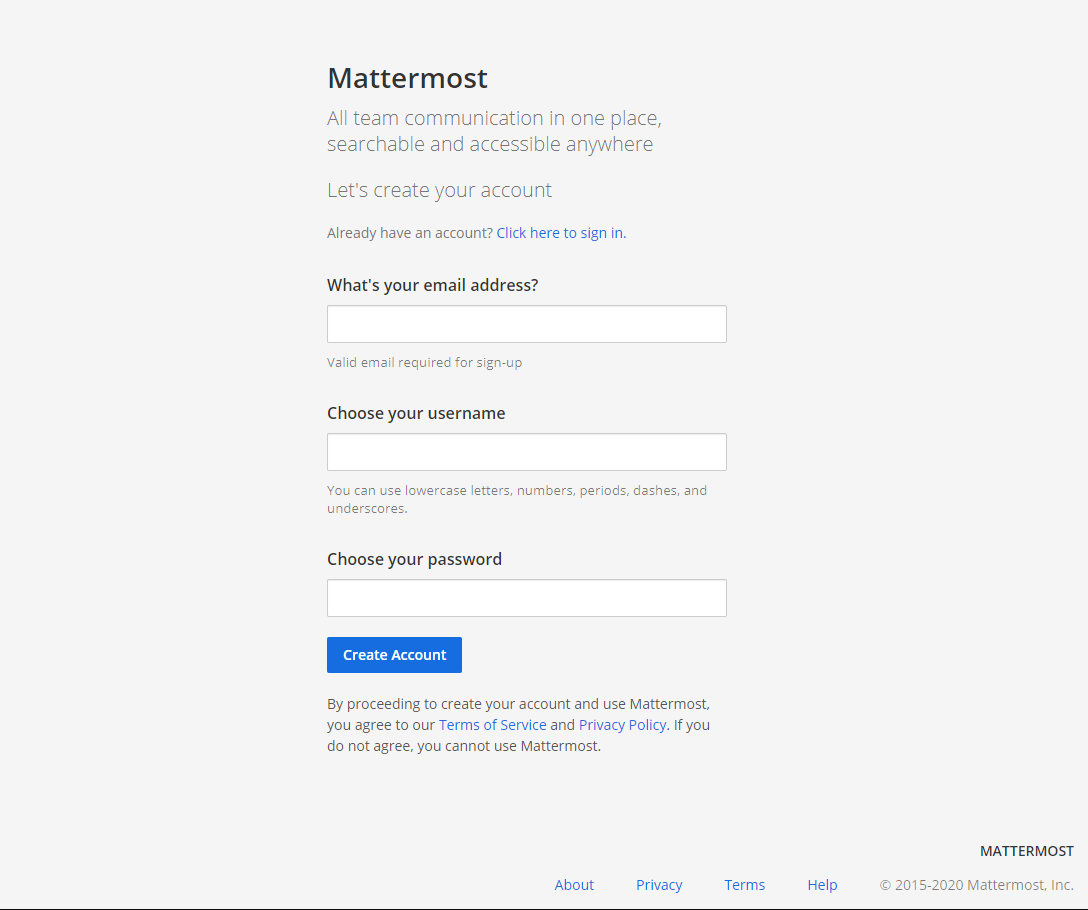Click the email address input field

coord(527,324)
